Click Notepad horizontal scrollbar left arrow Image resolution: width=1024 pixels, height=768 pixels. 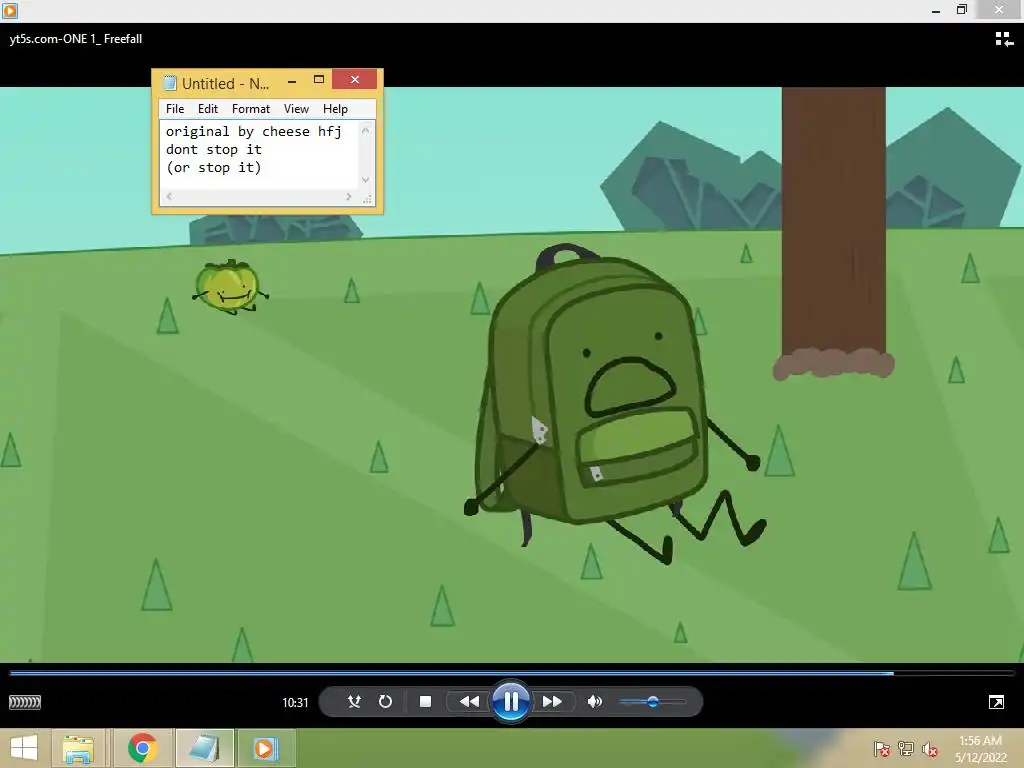(x=170, y=197)
